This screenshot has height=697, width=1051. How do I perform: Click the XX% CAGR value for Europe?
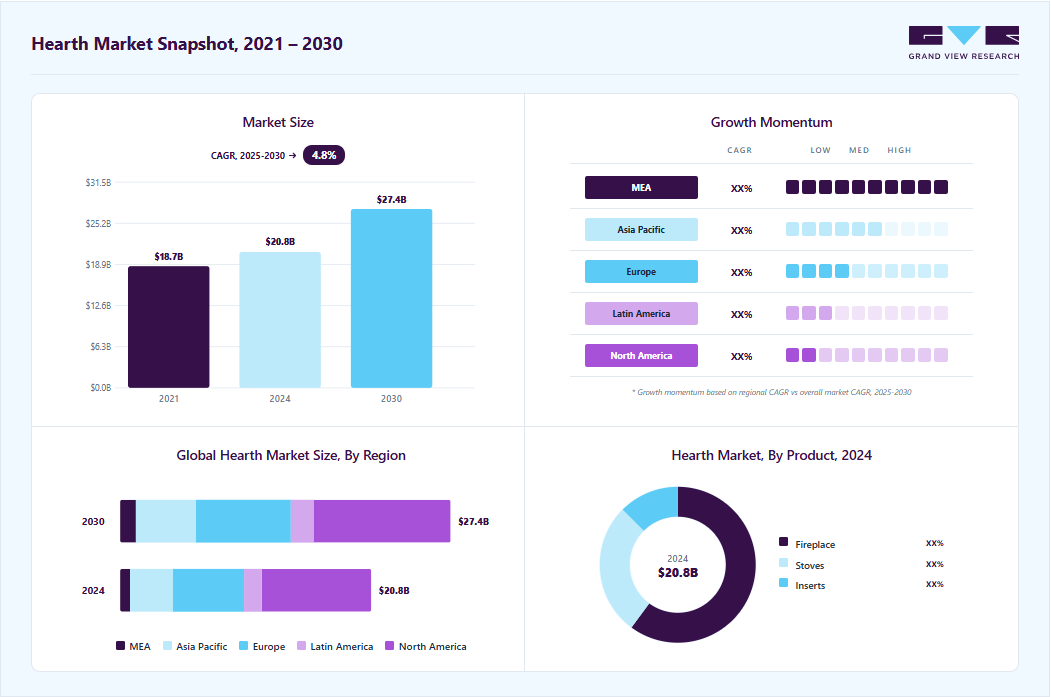coord(741,273)
